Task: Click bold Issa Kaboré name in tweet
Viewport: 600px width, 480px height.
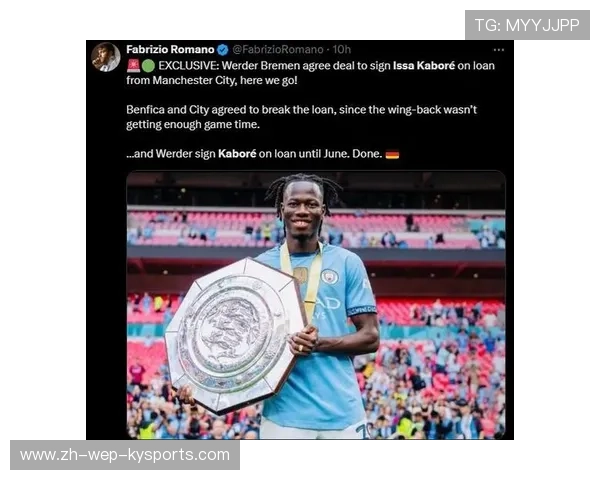Action: point(424,66)
